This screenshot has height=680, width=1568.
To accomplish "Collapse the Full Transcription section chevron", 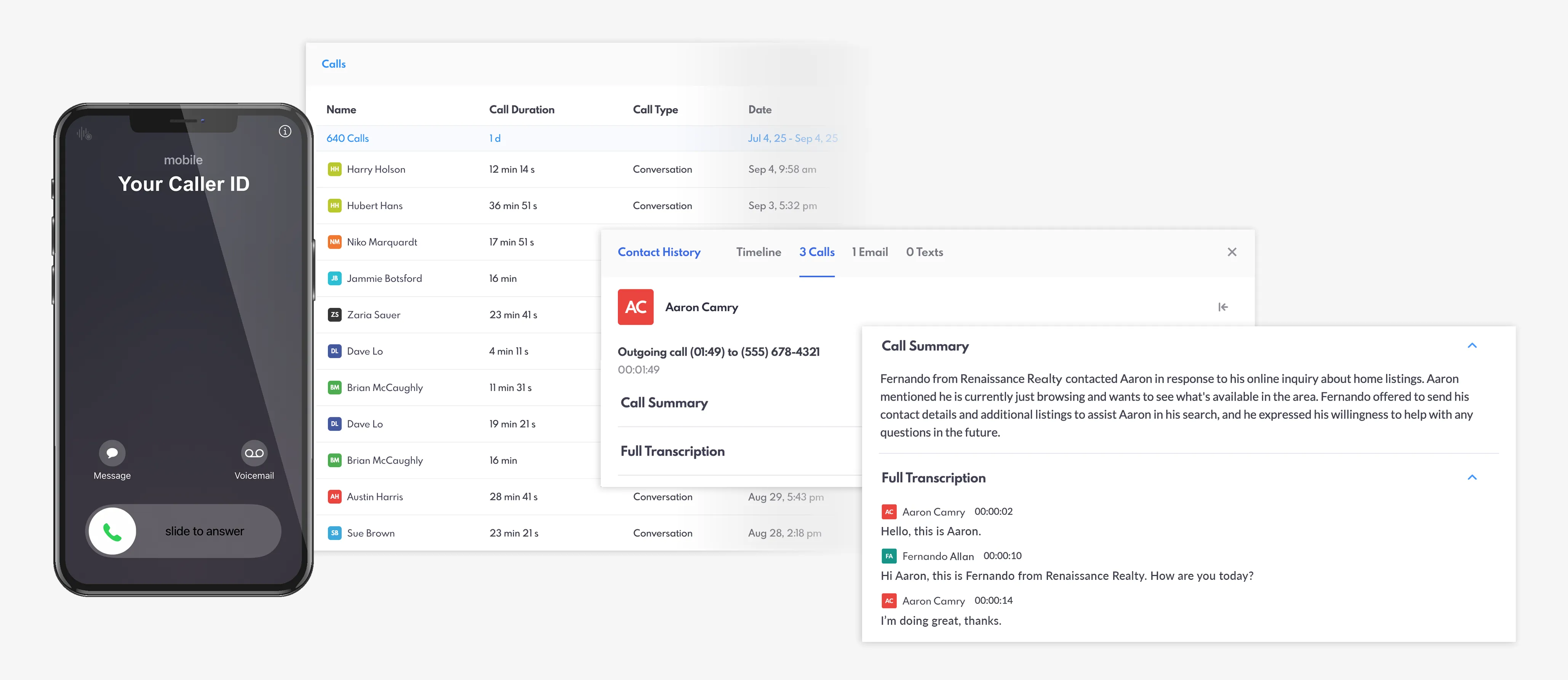I will 1472,477.
